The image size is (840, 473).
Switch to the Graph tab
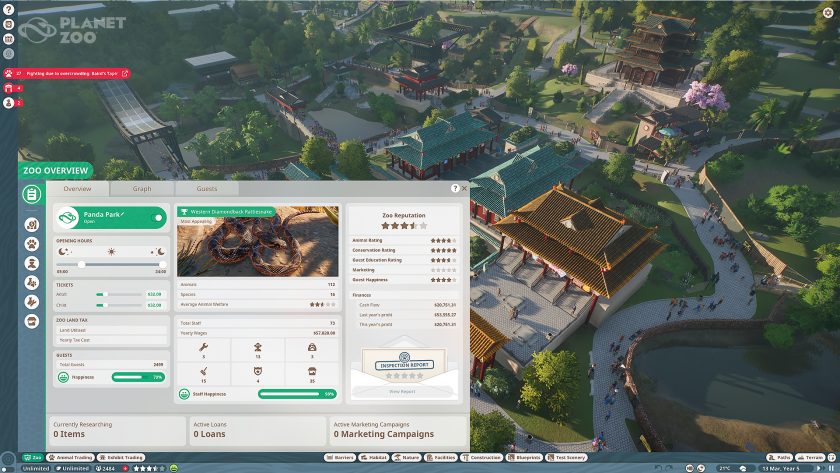tap(142, 189)
